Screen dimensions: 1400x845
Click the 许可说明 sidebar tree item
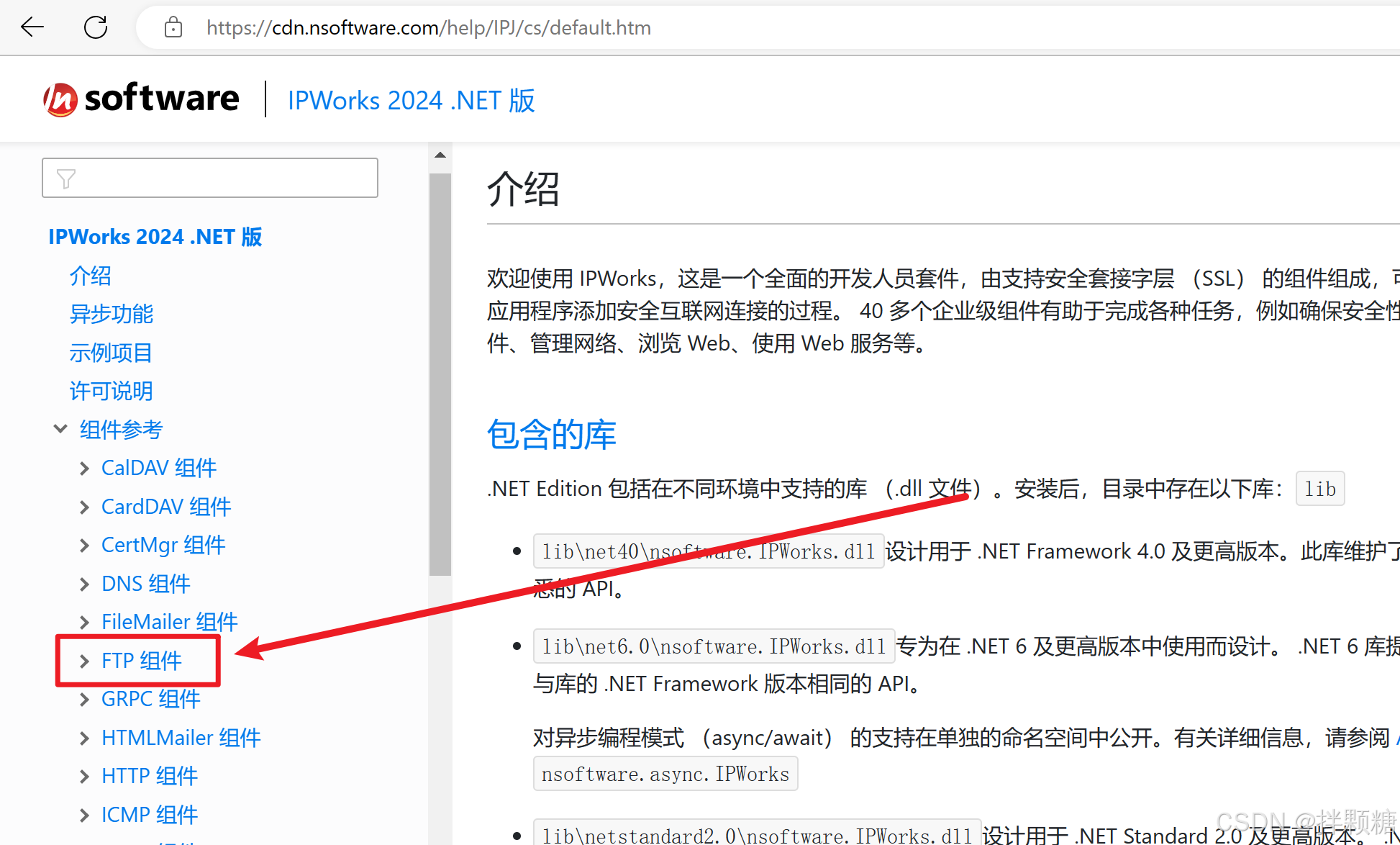click(109, 390)
